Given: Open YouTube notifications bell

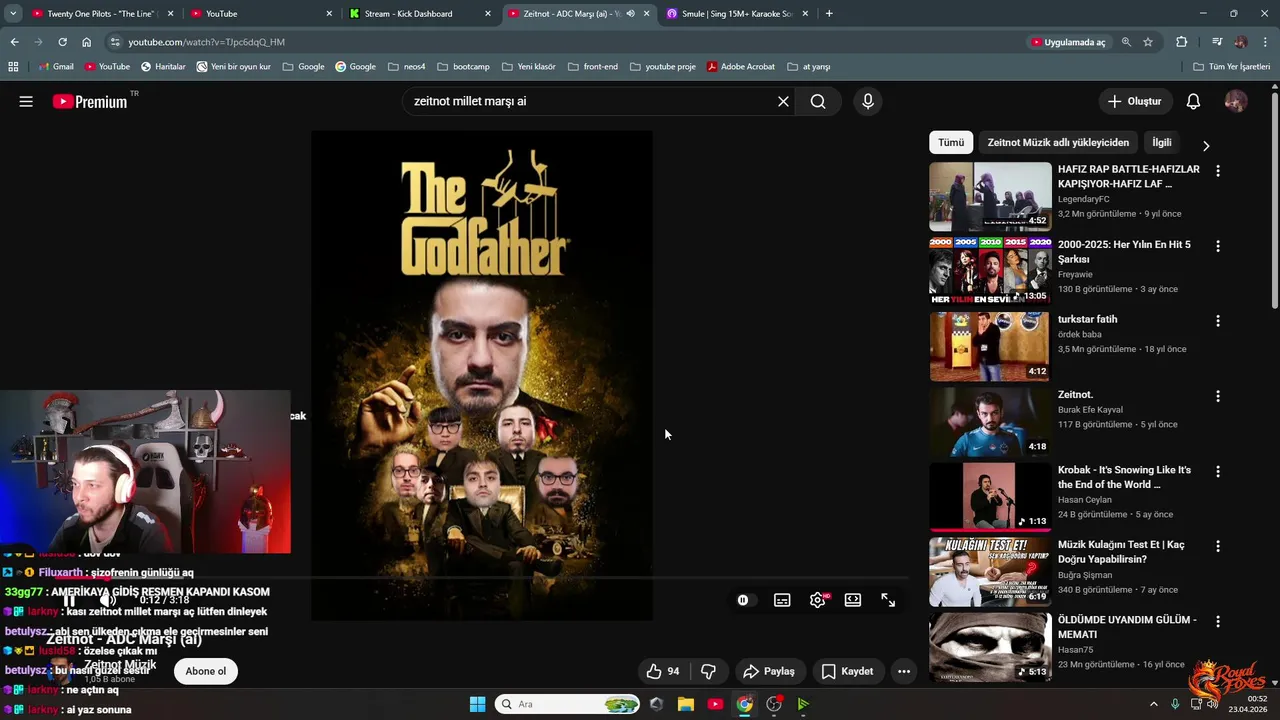Looking at the screenshot, I should tap(1193, 101).
